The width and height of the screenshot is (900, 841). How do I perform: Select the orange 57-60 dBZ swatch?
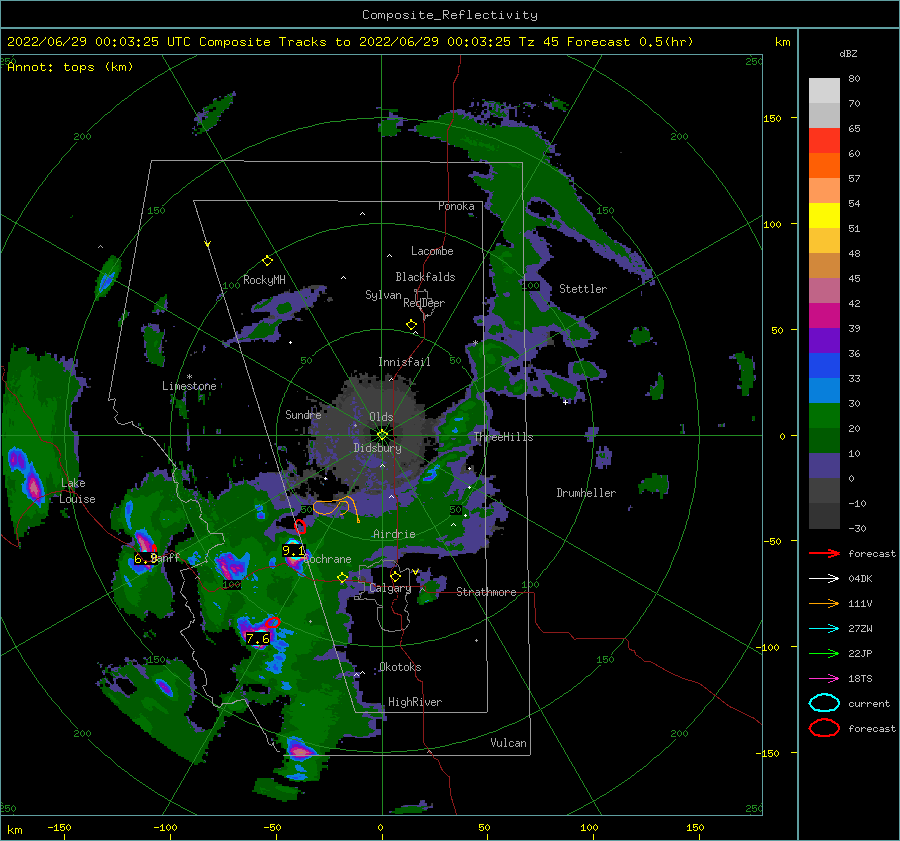(824, 166)
